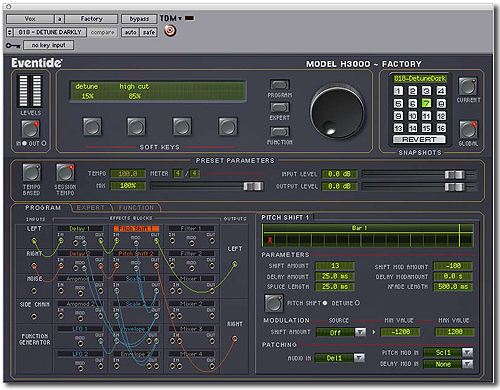This screenshot has height=390, width=500.
Task: Select the Pitch Shift 2 effects block
Action: coord(136,254)
